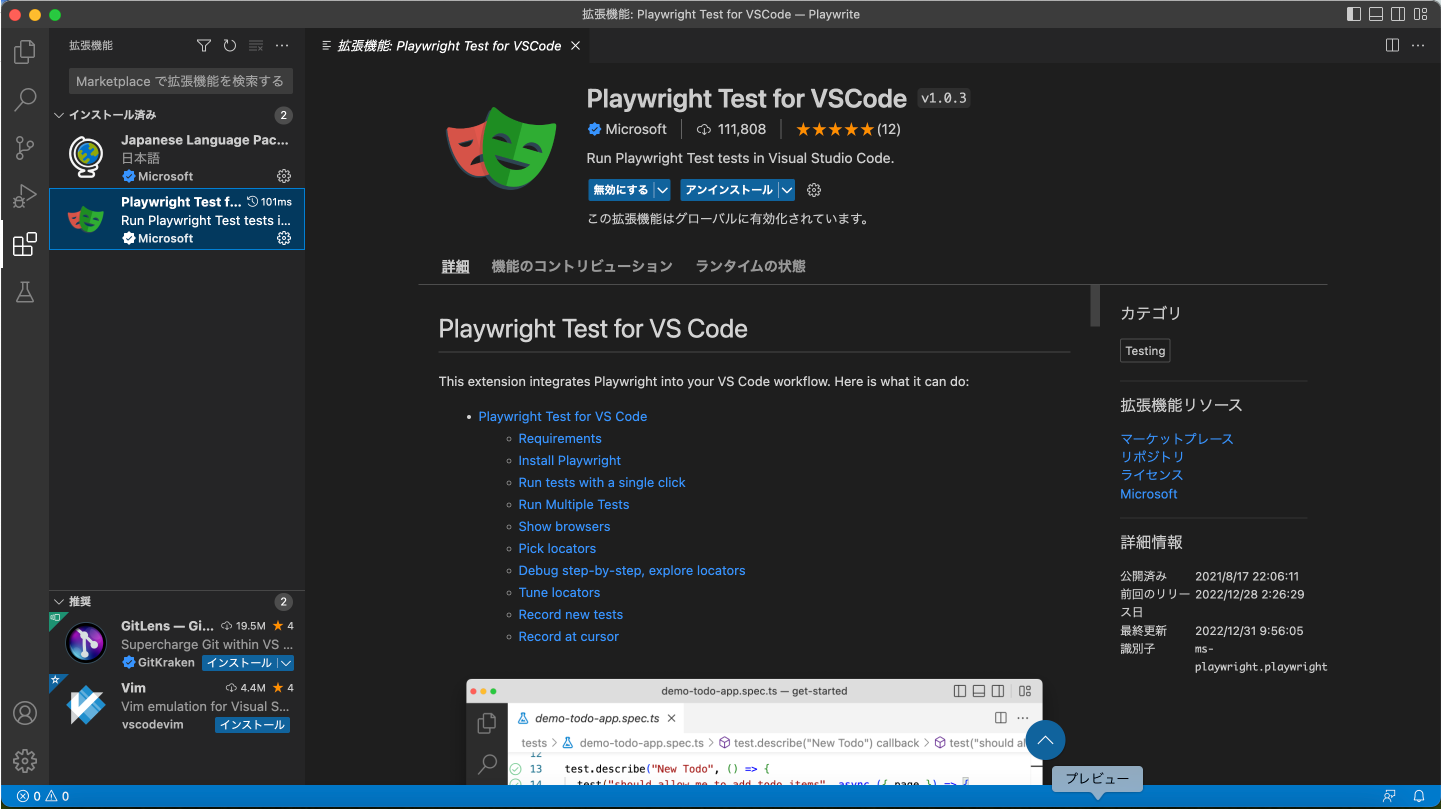Open the Source Control view
This screenshot has width=1441, height=809.
point(25,148)
